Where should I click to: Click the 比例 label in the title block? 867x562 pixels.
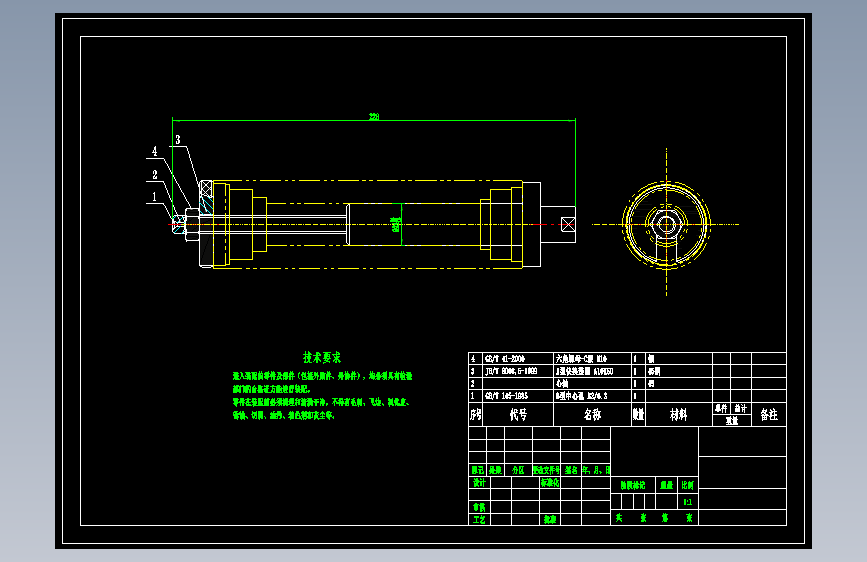tap(687, 485)
